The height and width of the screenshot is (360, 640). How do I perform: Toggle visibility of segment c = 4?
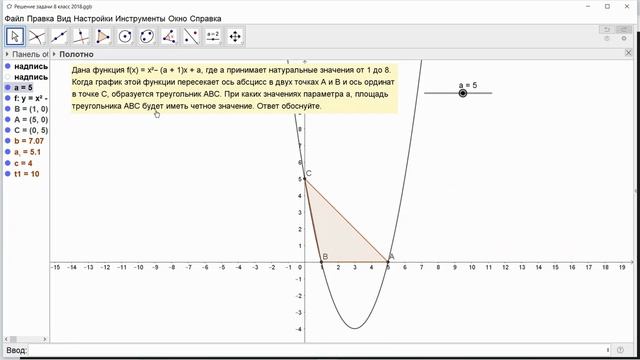click(x=8, y=163)
